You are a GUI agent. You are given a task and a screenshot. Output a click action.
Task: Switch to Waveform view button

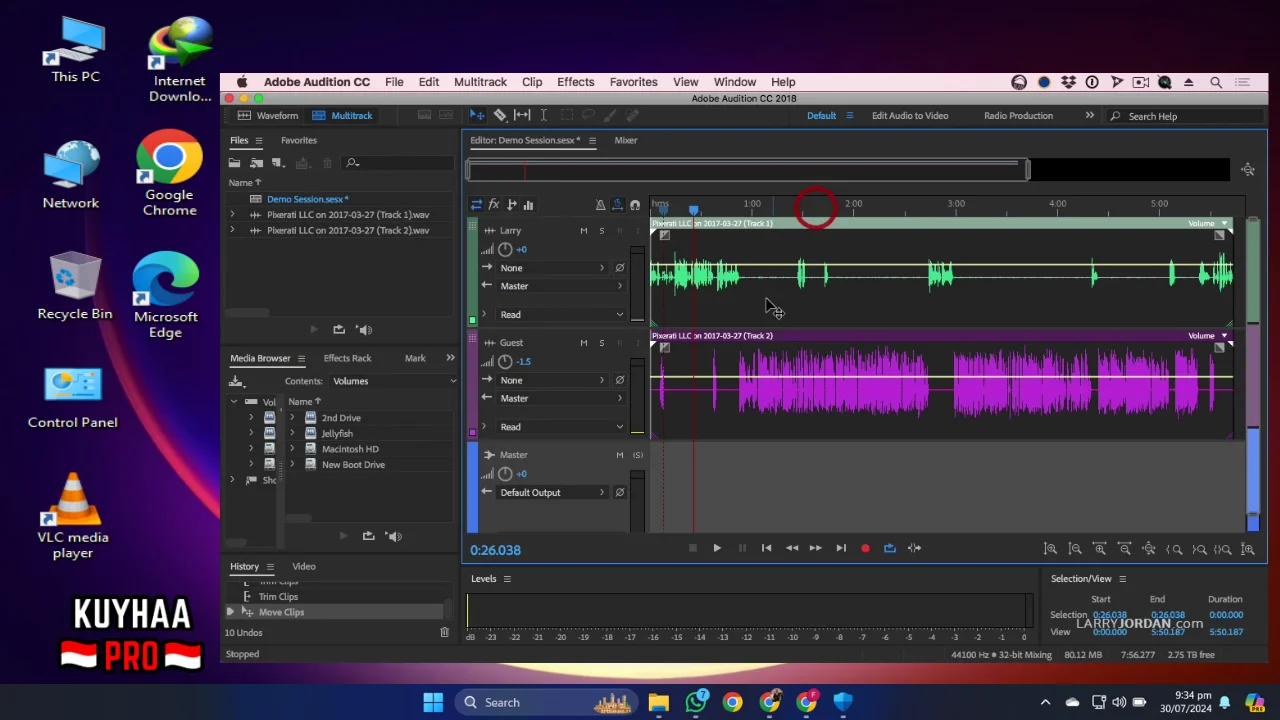click(x=268, y=116)
